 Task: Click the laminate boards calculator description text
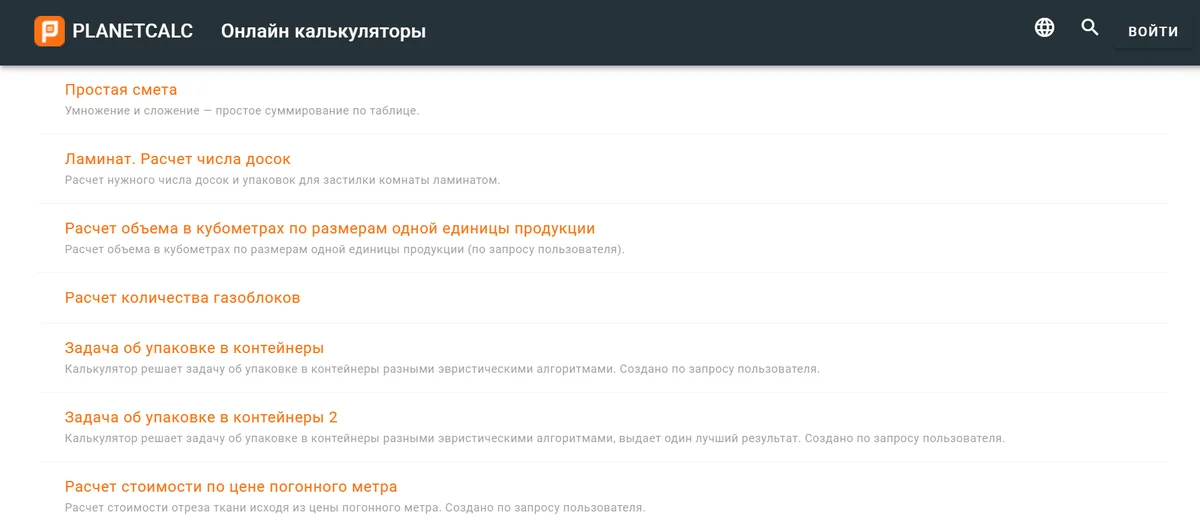tap(282, 180)
